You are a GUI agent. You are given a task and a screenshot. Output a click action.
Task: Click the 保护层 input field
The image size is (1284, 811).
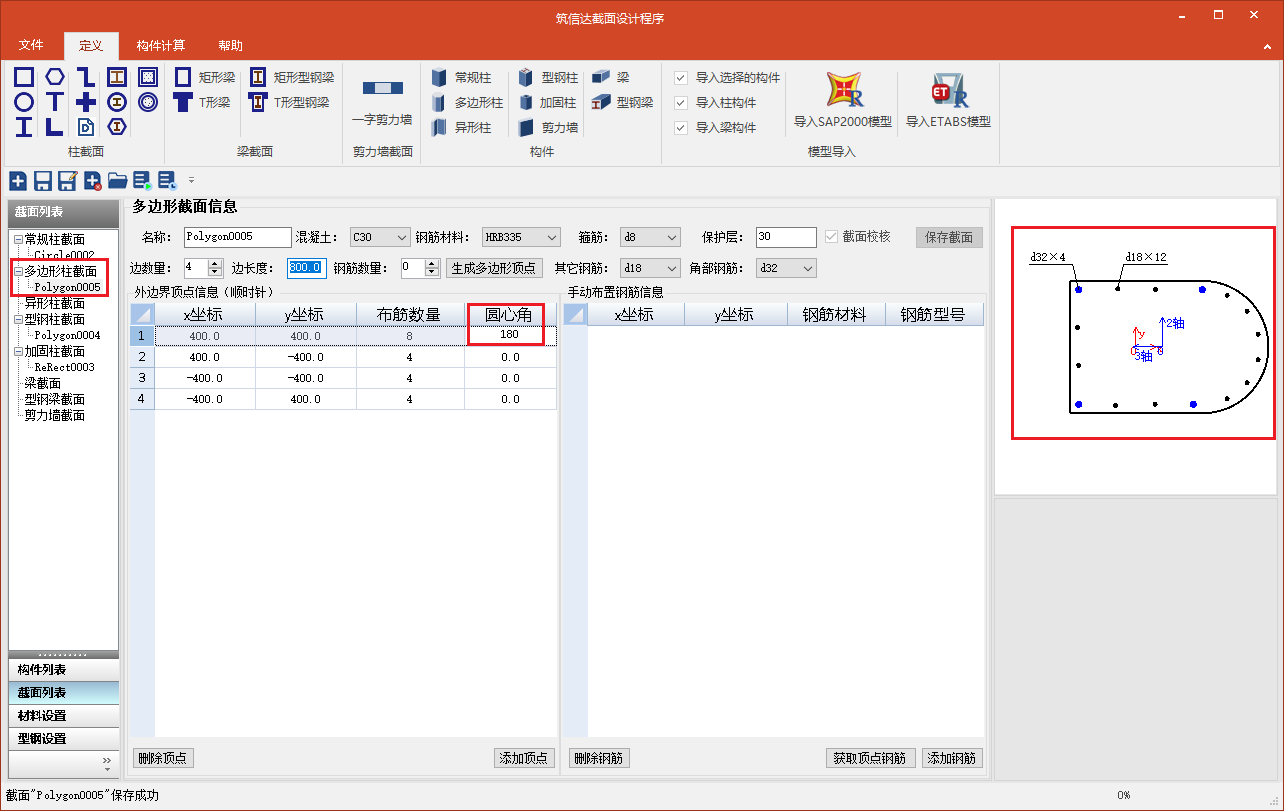(785, 238)
